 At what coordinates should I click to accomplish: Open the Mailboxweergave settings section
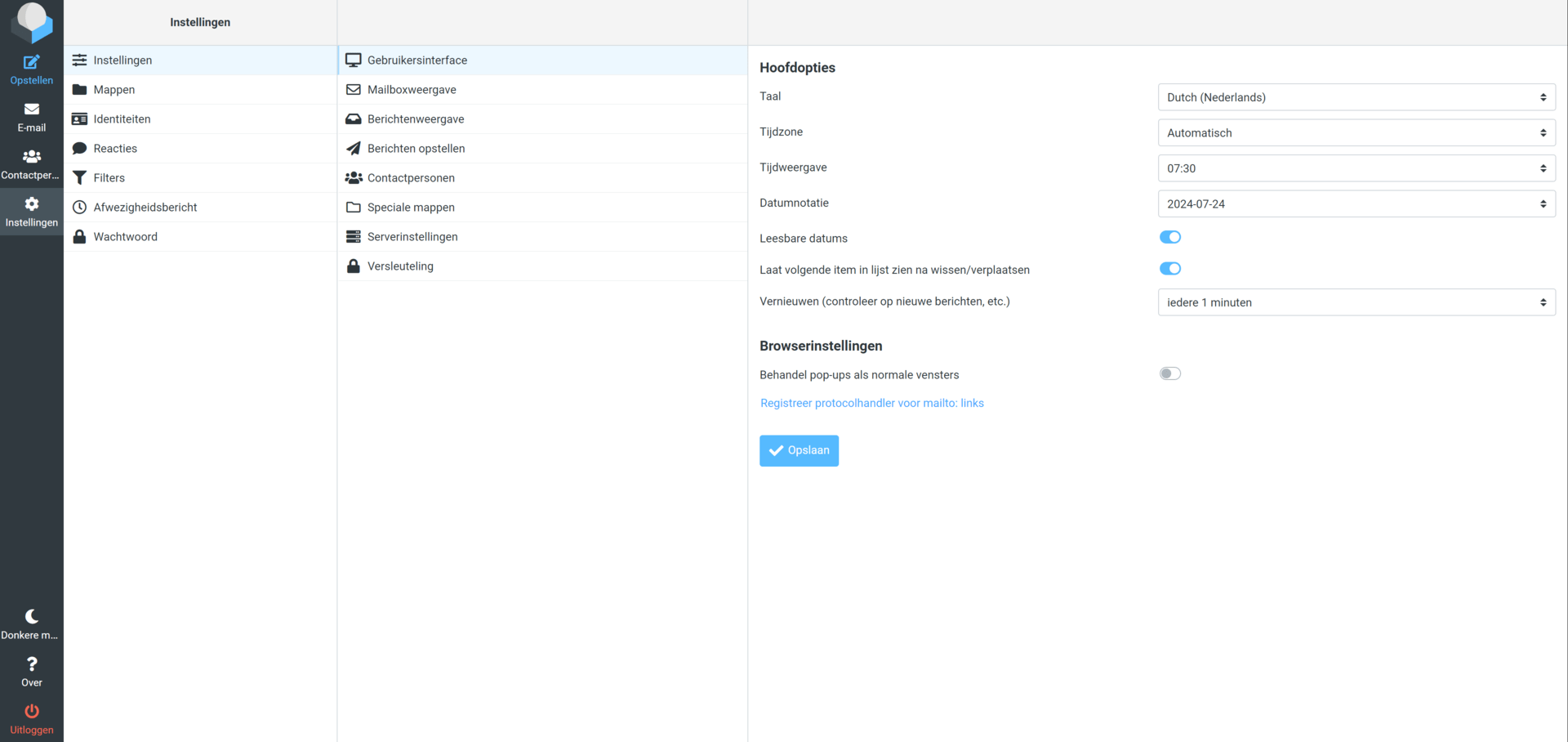pyautogui.click(x=542, y=89)
